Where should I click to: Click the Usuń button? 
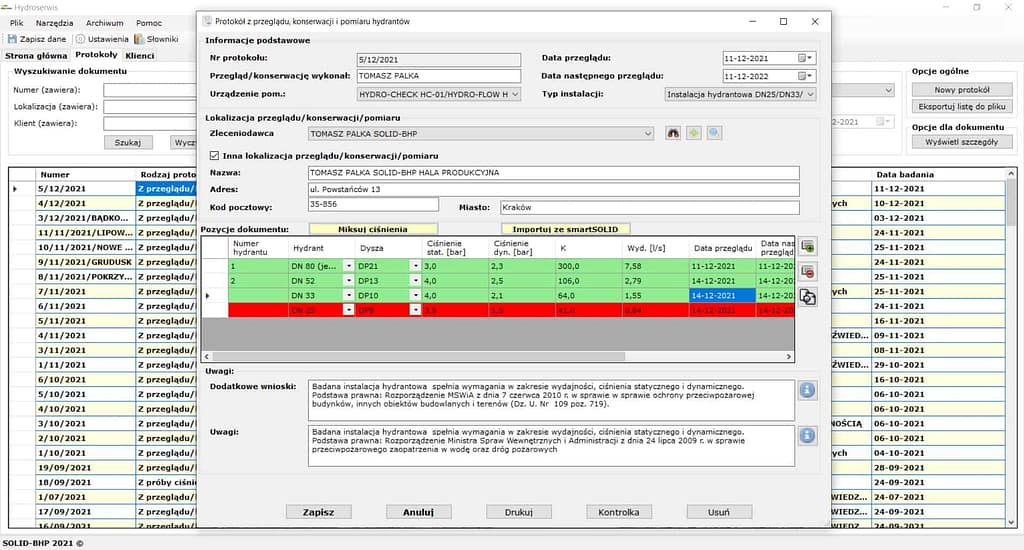(719, 512)
